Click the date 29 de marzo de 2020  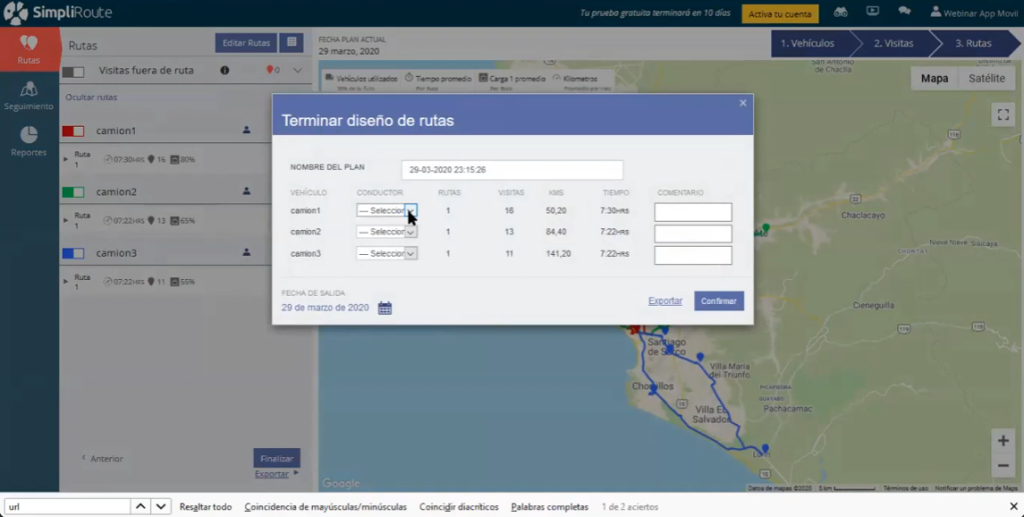coord(325,307)
